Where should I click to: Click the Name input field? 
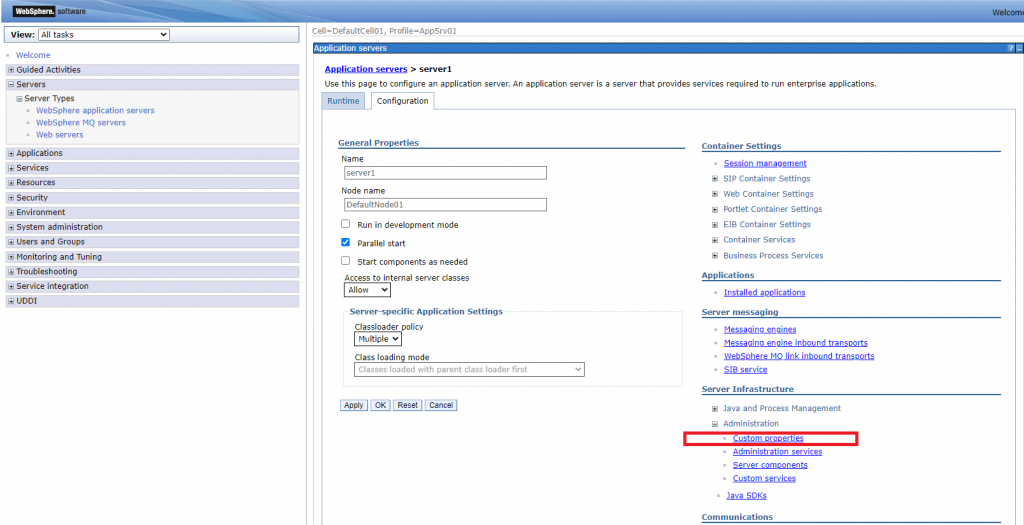click(445, 173)
